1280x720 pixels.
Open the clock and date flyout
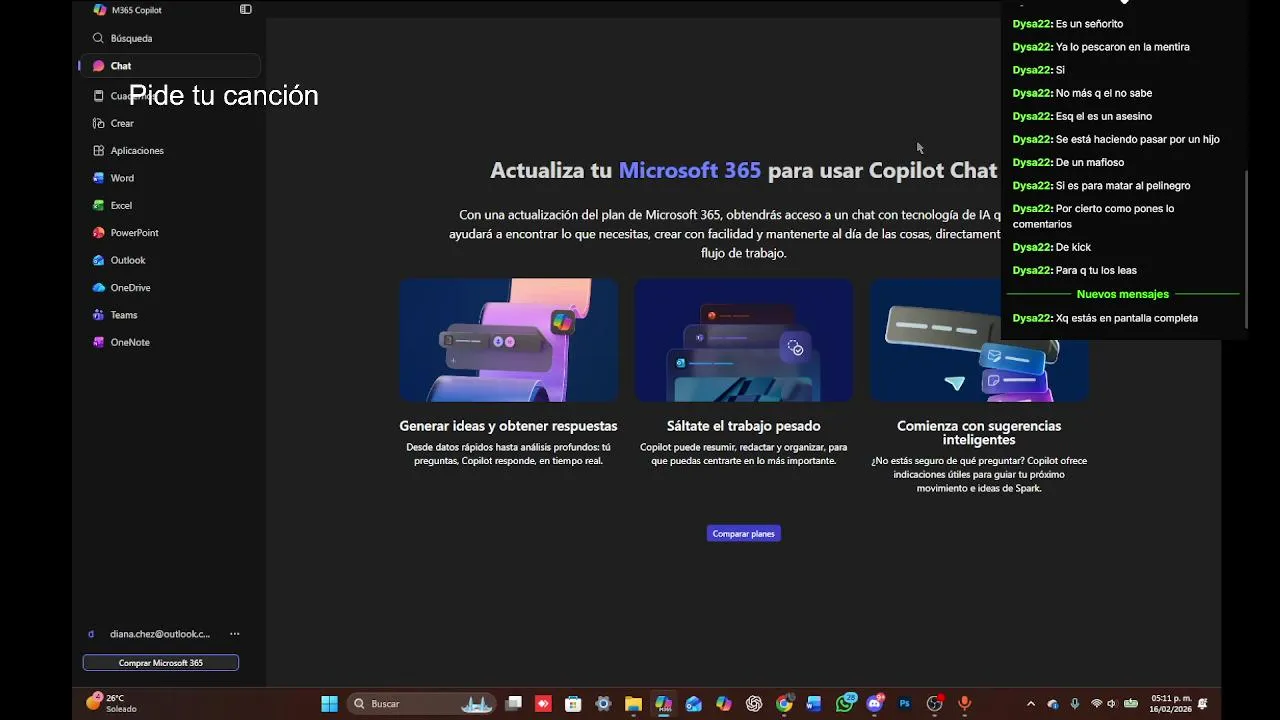(1171, 704)
